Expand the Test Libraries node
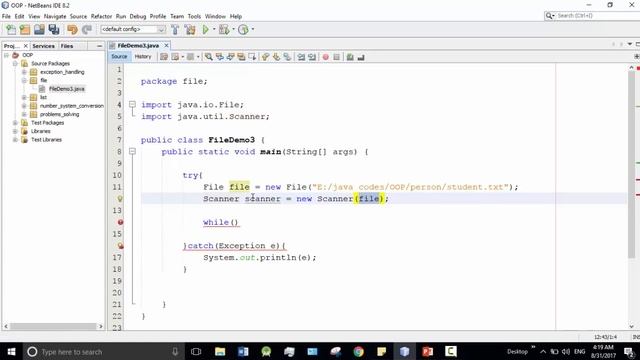640x360 pixels. (x=15, y=140)
